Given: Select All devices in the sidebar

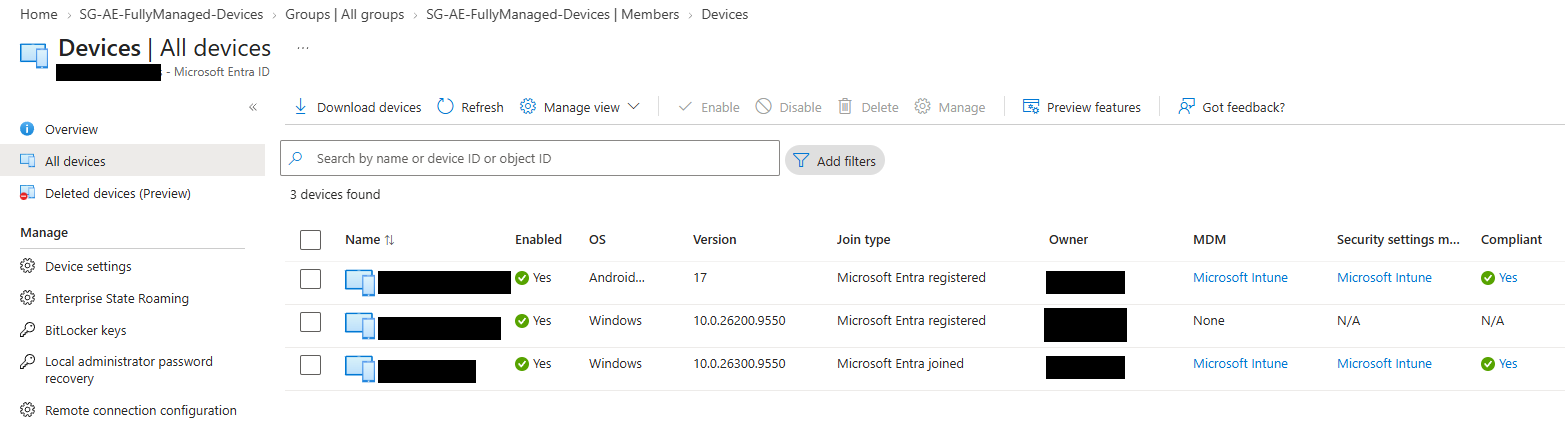Looking at the screenshot, I should point(132,161).
